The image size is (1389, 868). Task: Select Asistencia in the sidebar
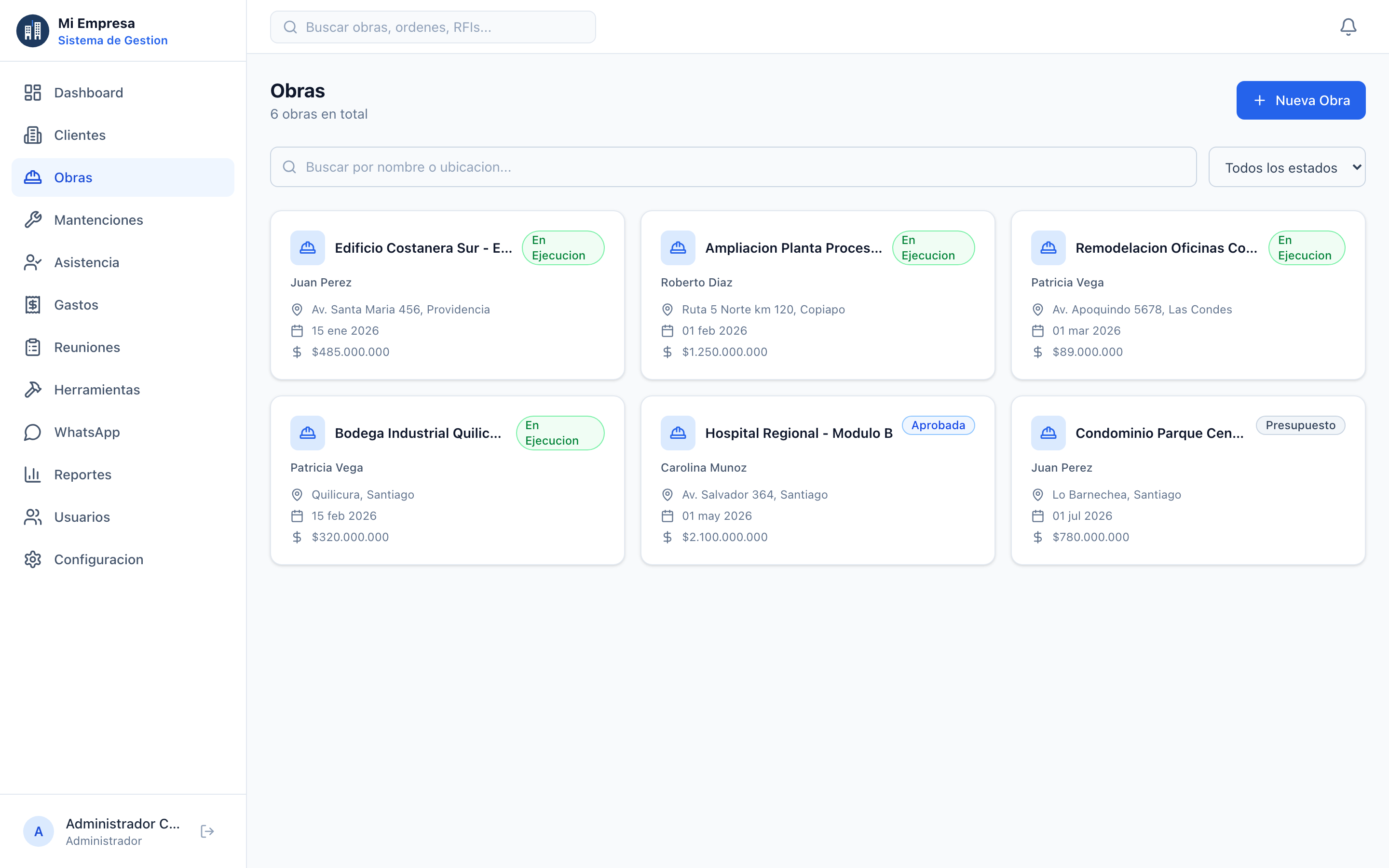(87, 262)
